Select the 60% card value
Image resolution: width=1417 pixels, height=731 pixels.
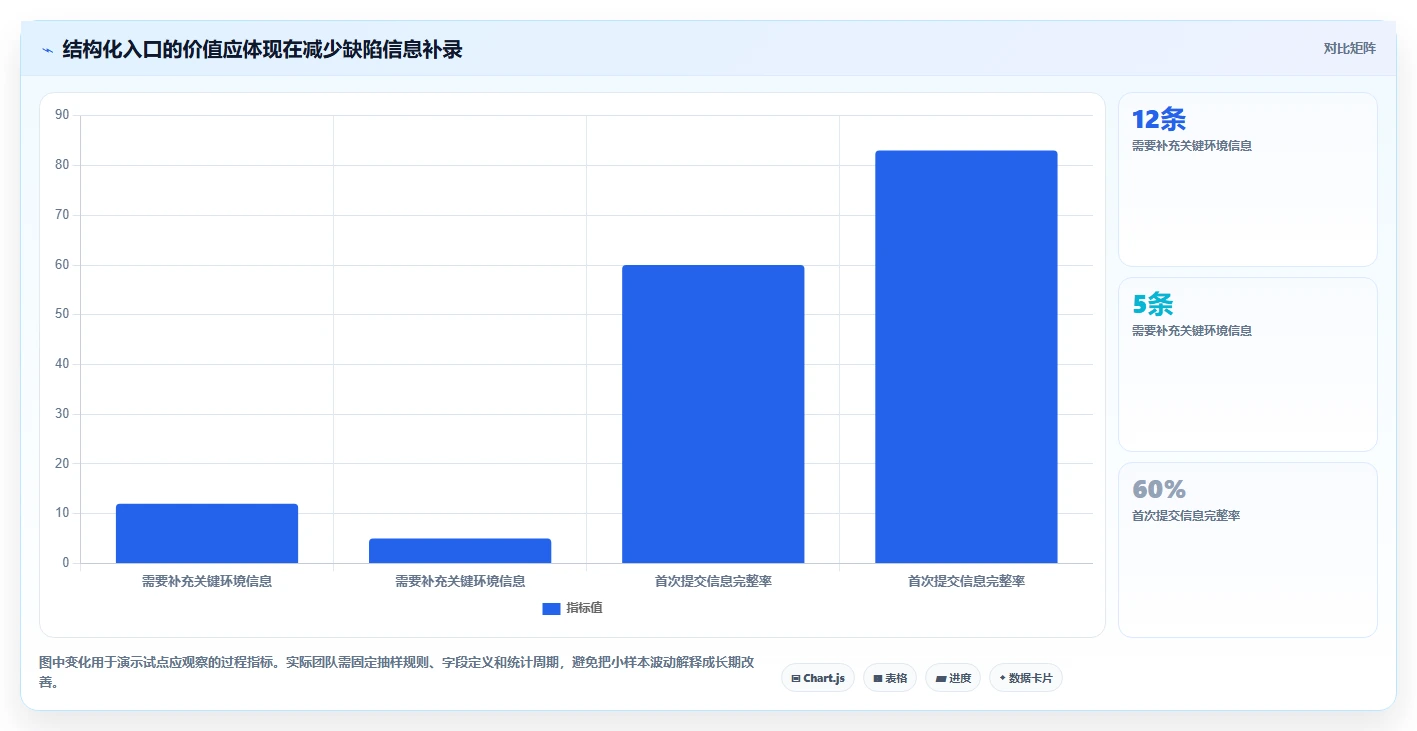point(1158,489)
